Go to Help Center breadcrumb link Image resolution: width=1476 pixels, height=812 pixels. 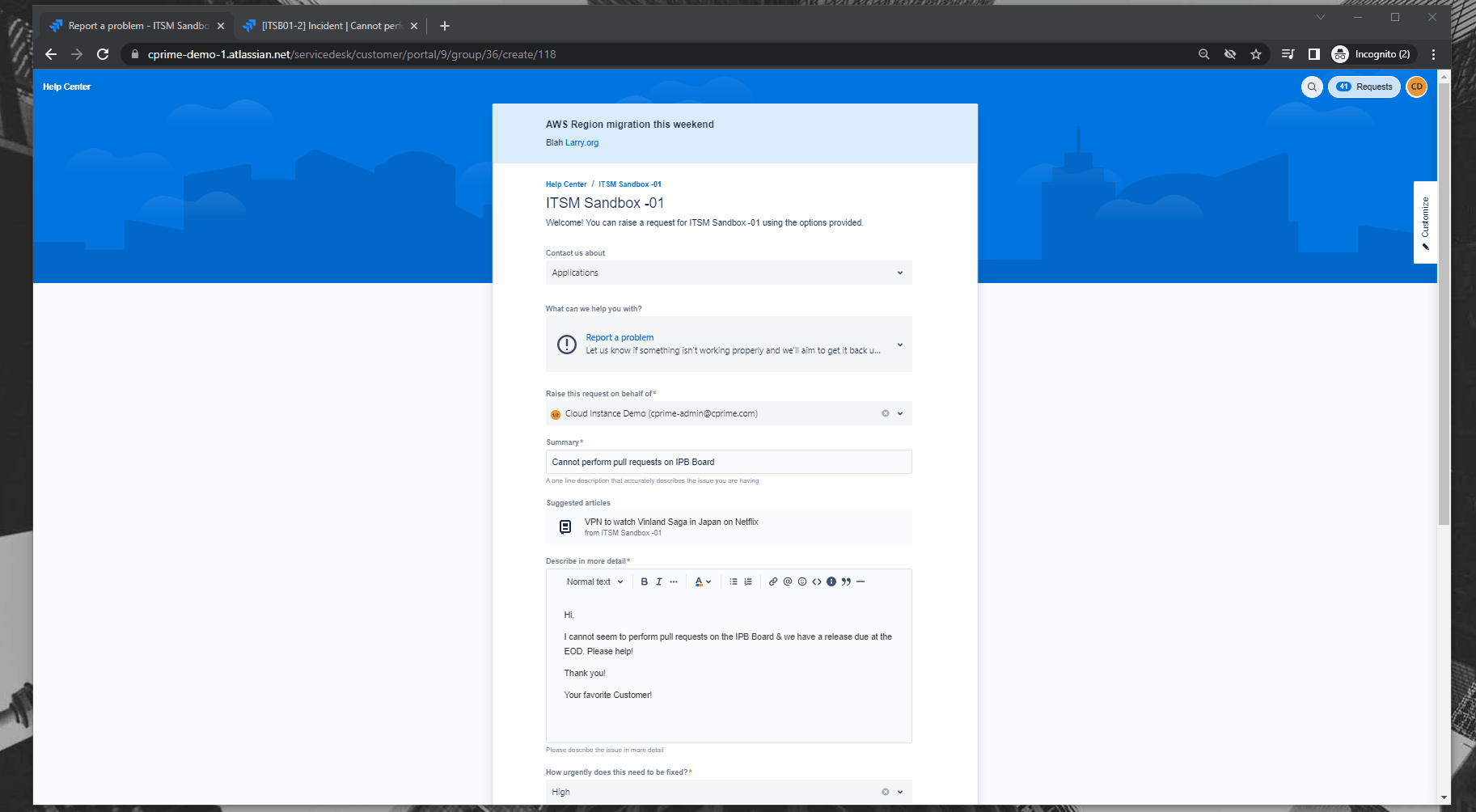pyautogui.click(x=566, y=184)
